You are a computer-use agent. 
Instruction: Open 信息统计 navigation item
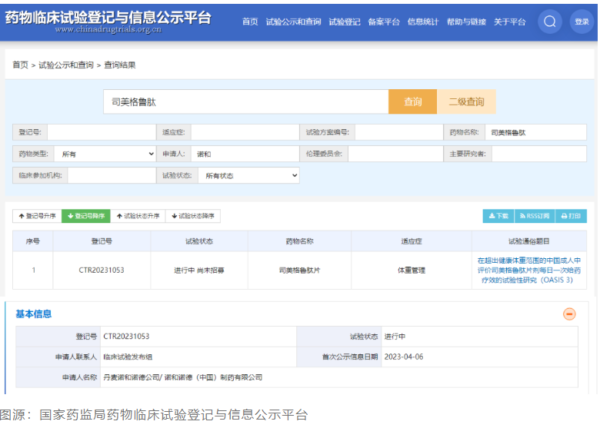pos(423,22)
